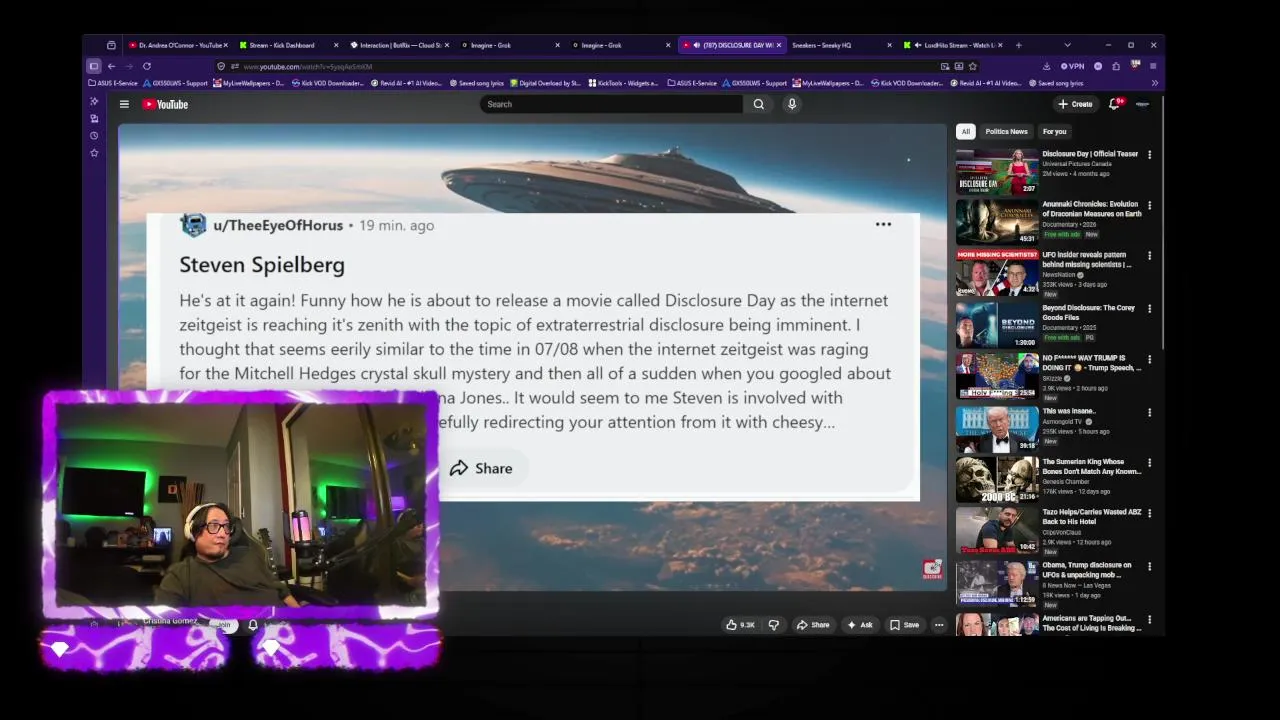The width and height of the screenshot is (1280, 720).
Task: Switch to Stream - Kick Dashboard tab
Action: [286, 45]
